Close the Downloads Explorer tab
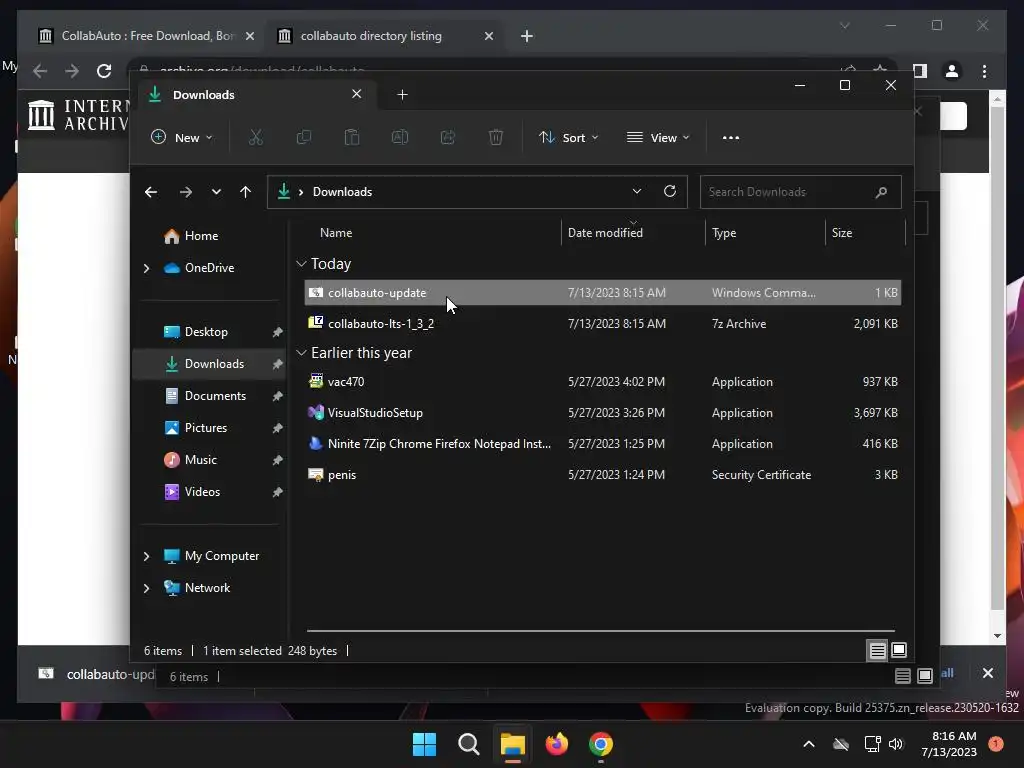This screenshot has width=1024, height=768. click(357, 94)
